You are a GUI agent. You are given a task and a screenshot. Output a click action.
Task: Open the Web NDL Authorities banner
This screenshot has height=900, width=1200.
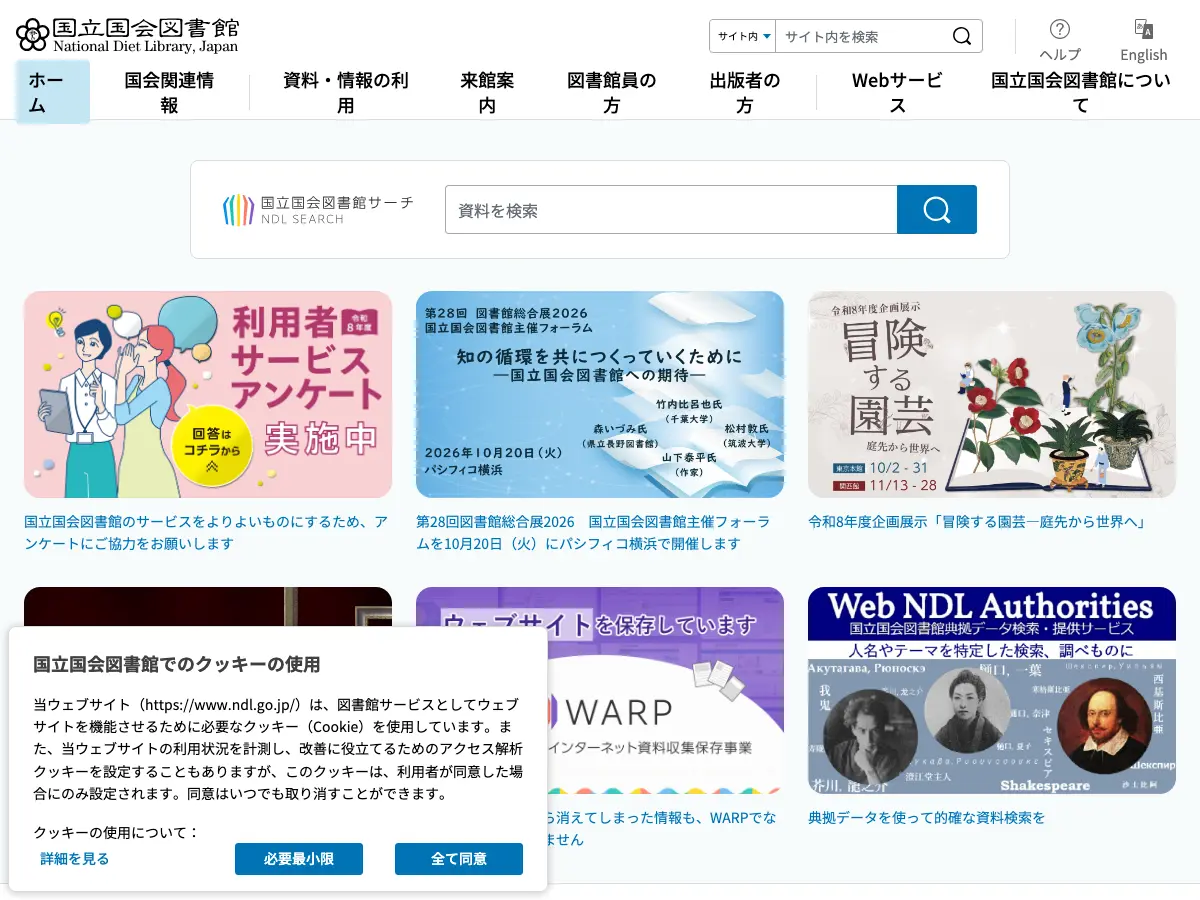click(x=992, y=690)
